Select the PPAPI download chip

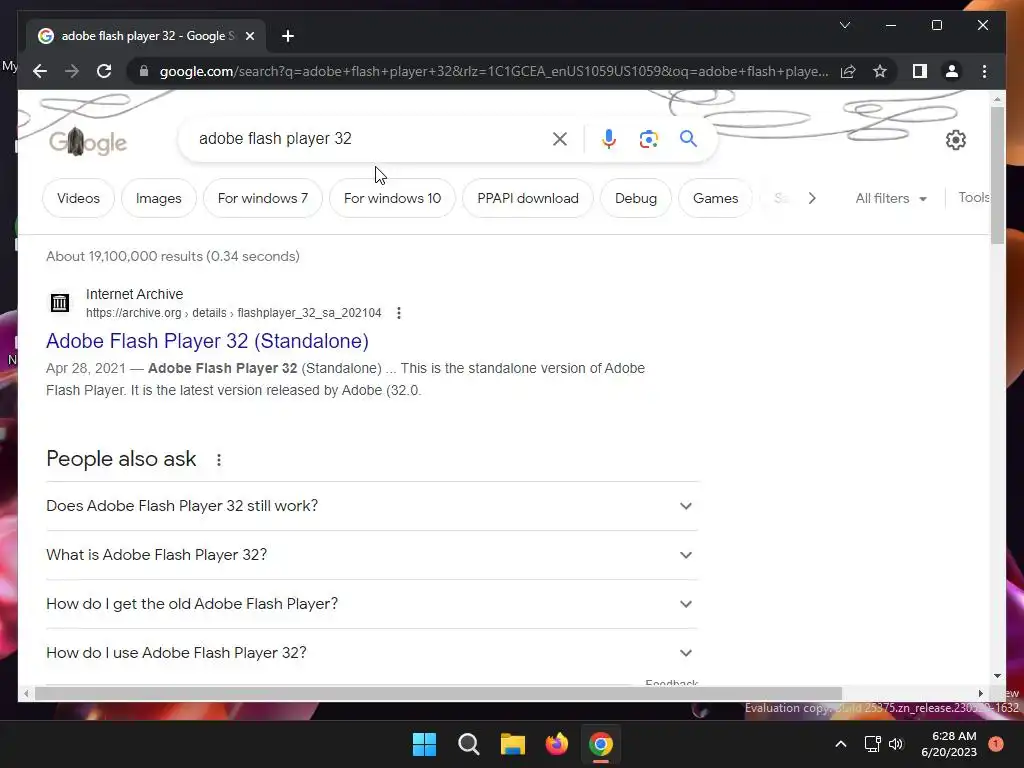pos(528,199)
